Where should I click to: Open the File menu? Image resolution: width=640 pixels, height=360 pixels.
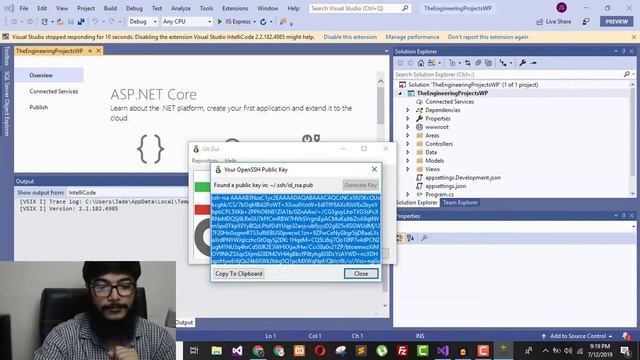pyautogui.click(x=24, y=8)
